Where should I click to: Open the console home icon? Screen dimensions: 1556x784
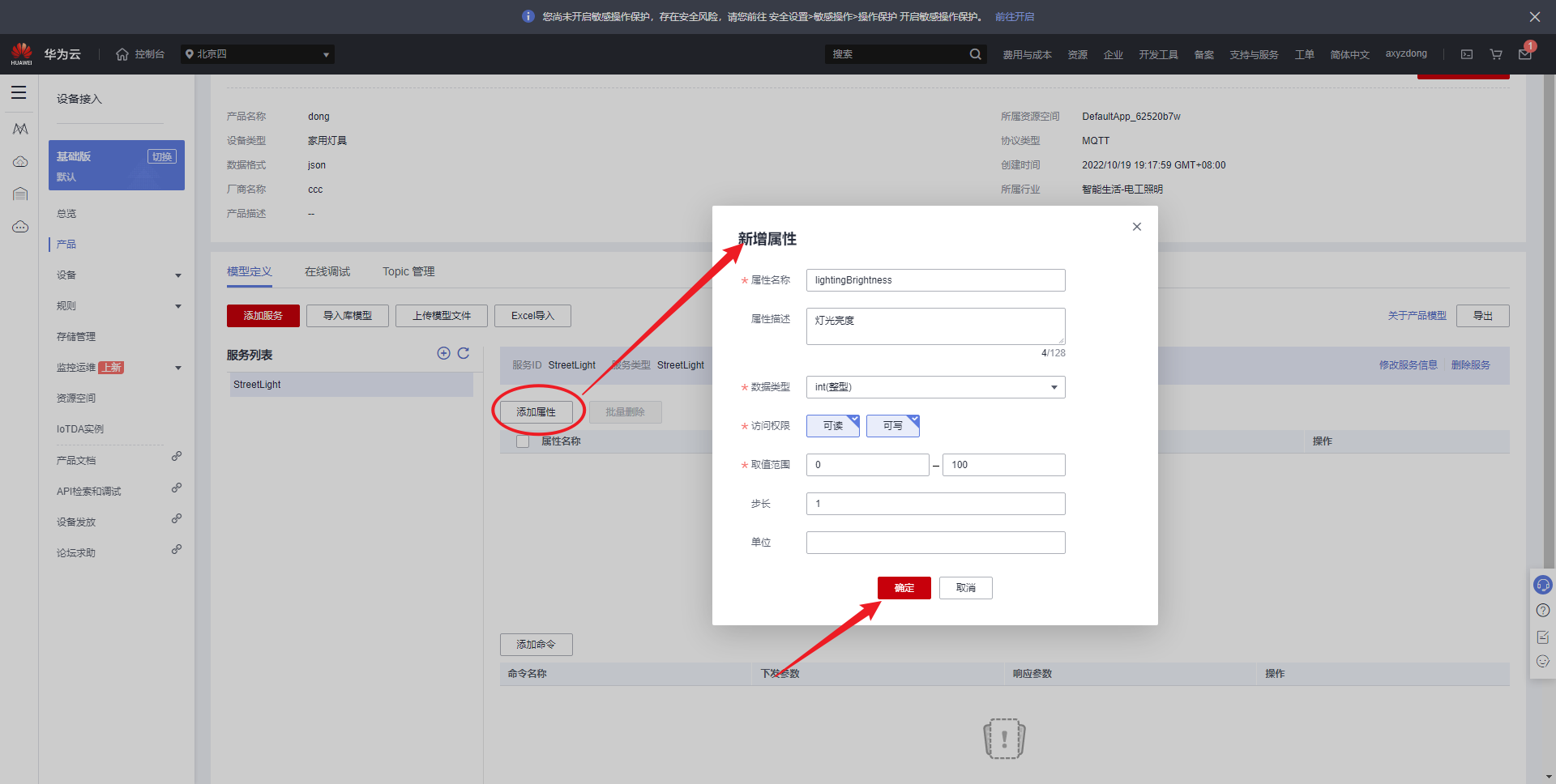click(x=122, y=54)
